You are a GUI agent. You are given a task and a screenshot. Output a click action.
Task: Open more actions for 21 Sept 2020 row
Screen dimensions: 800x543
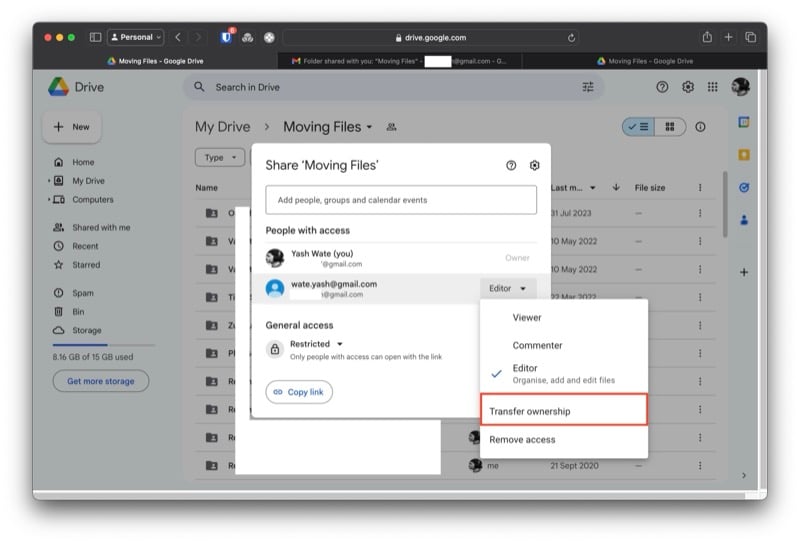click(x=700, y=465)
